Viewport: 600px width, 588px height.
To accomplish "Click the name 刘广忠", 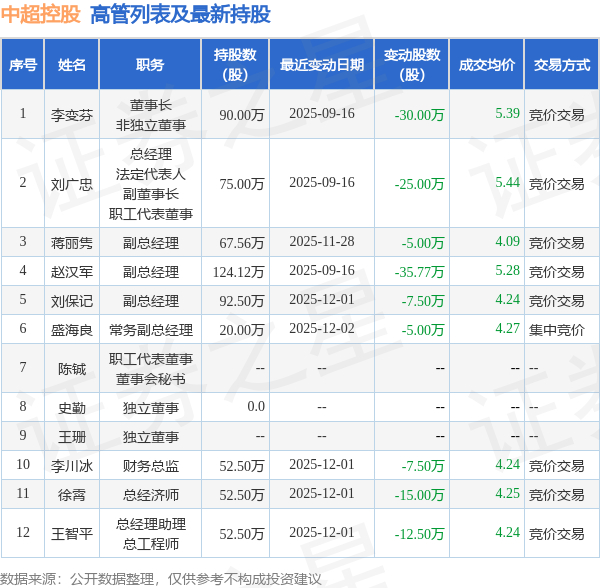I will coord(72,184).
